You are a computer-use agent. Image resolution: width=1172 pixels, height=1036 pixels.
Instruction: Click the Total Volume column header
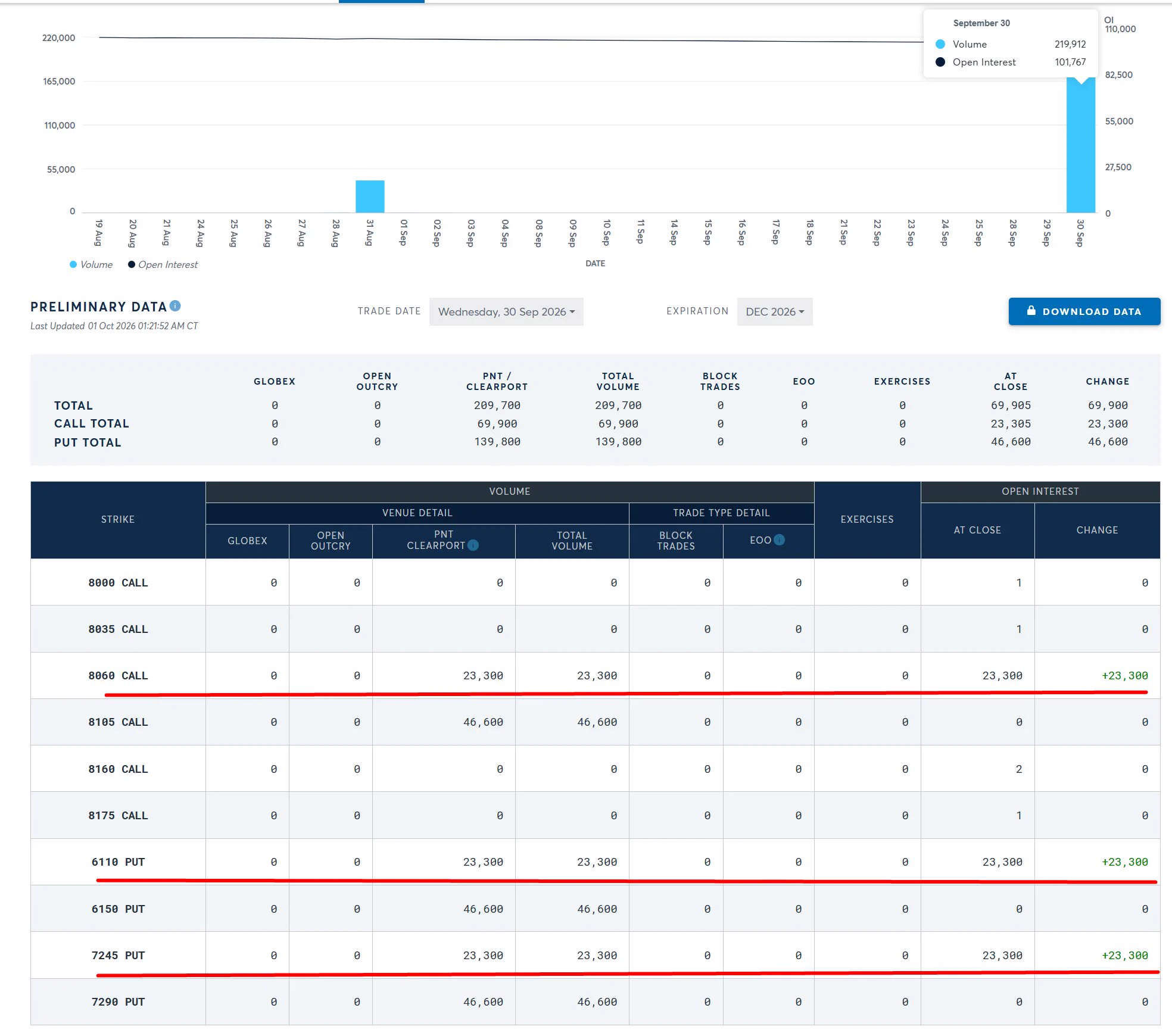pyautogui.click(x=572, y=541)
